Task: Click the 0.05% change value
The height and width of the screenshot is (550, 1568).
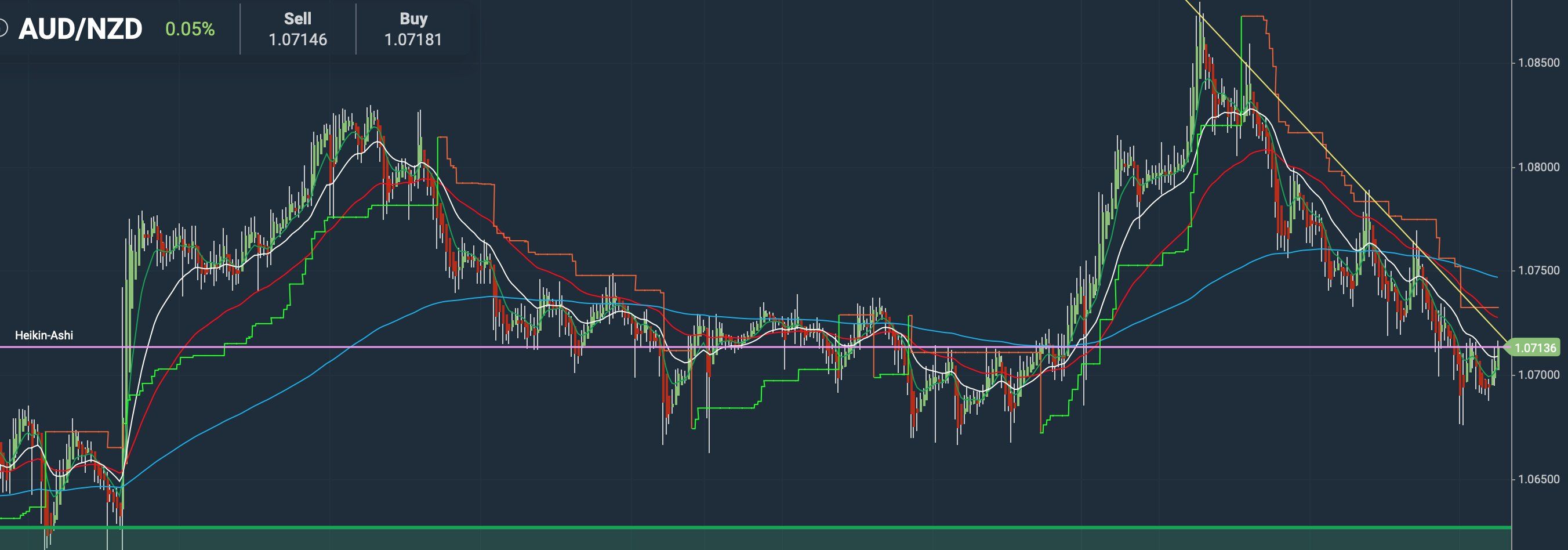Action: (190, 29)
